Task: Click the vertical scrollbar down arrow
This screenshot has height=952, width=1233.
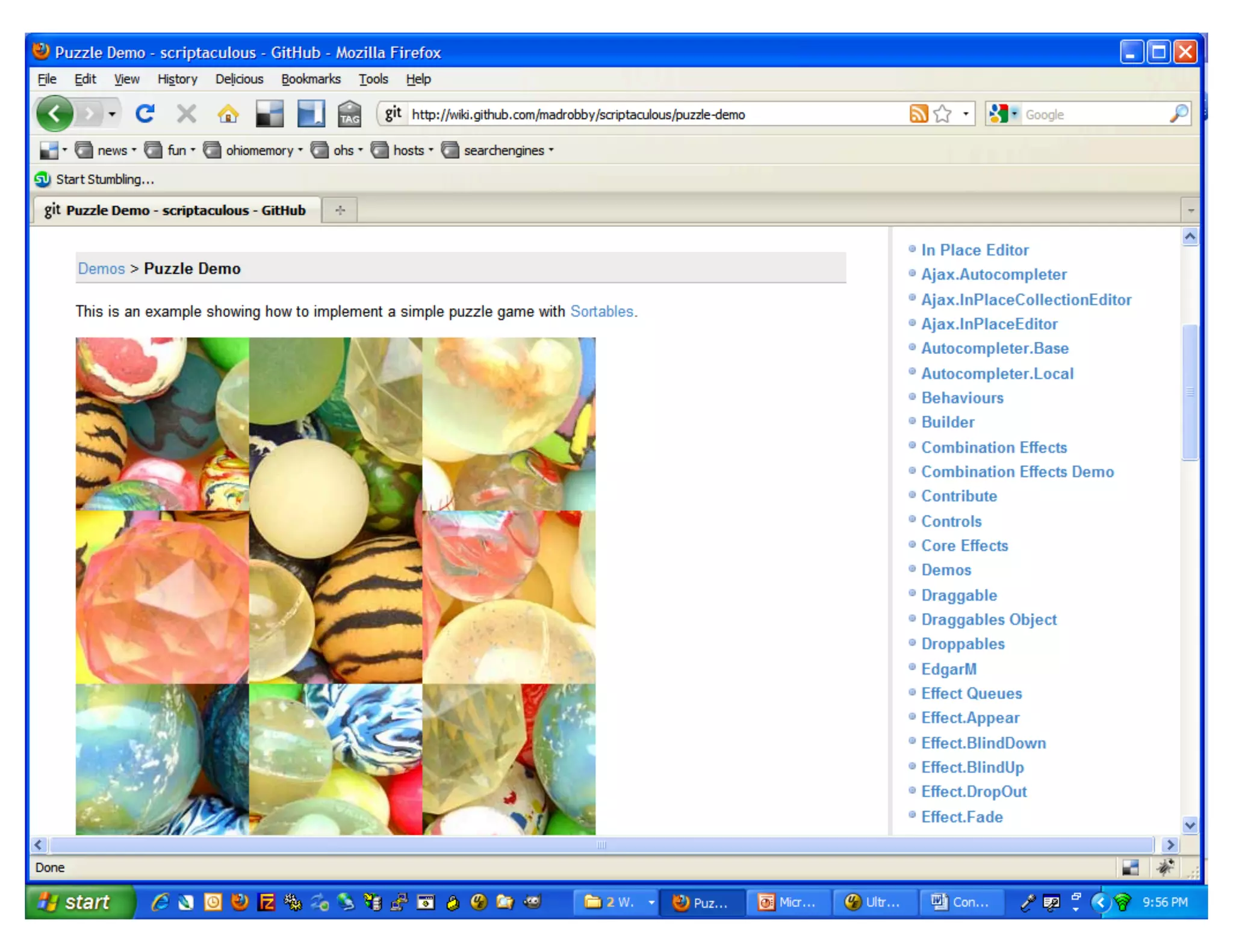Action: pos(1190,825)
